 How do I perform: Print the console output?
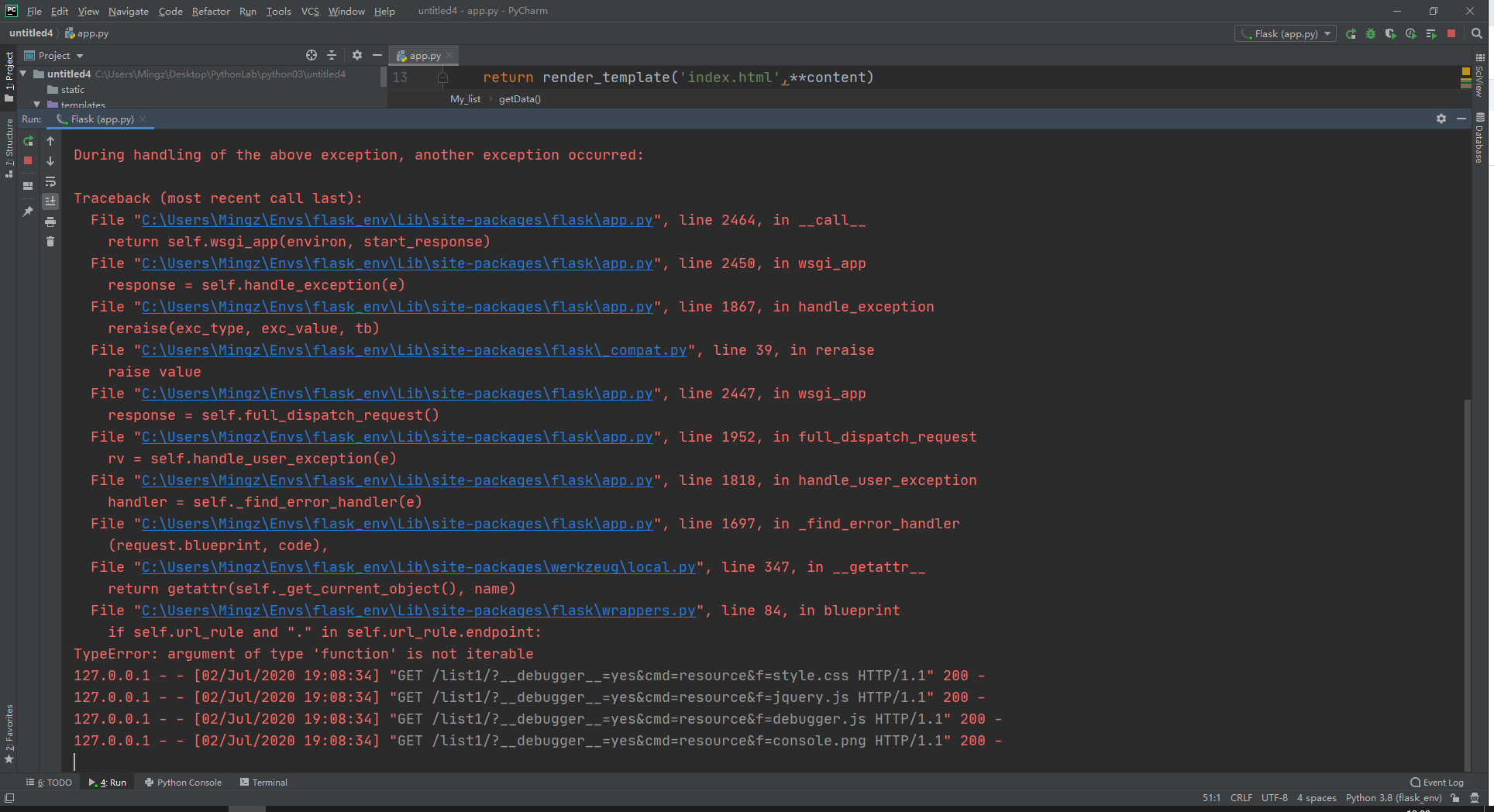coord(50,222)
